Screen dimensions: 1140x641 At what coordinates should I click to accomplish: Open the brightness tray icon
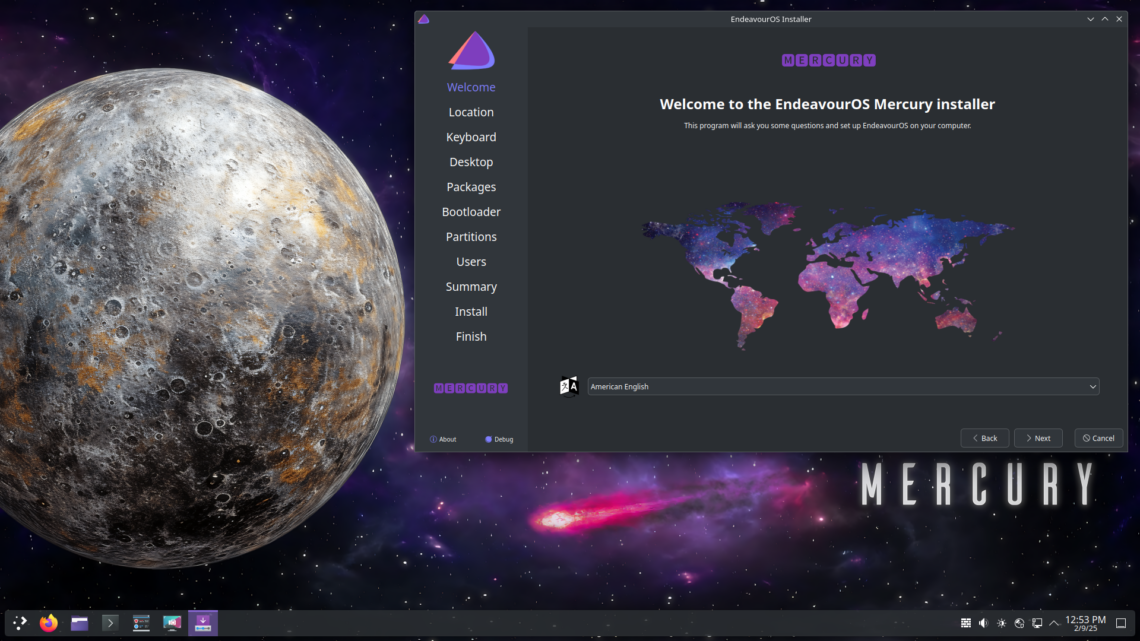click(1001, 623)
